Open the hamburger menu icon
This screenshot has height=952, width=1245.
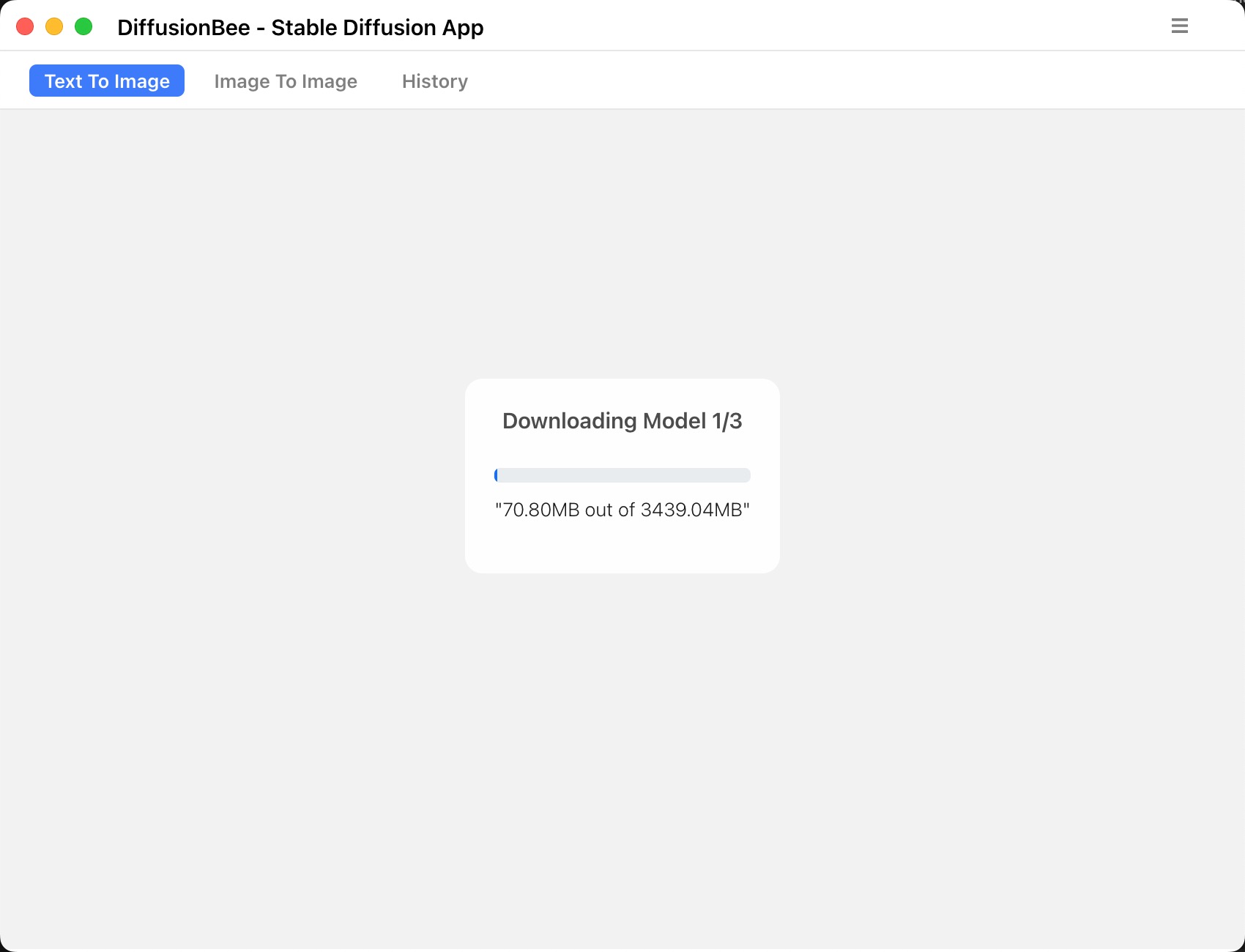(1179, 26)
